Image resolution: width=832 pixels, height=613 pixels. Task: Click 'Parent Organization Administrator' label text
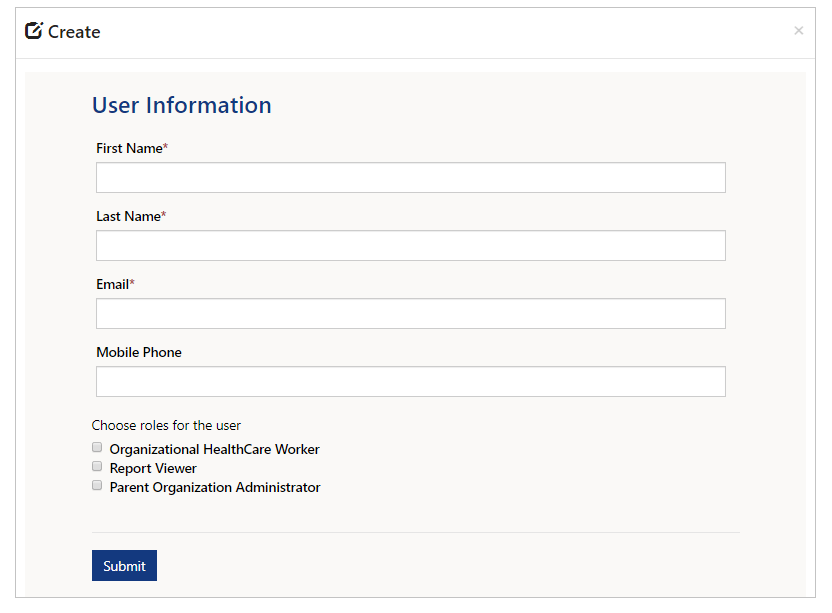pos(215,487)
